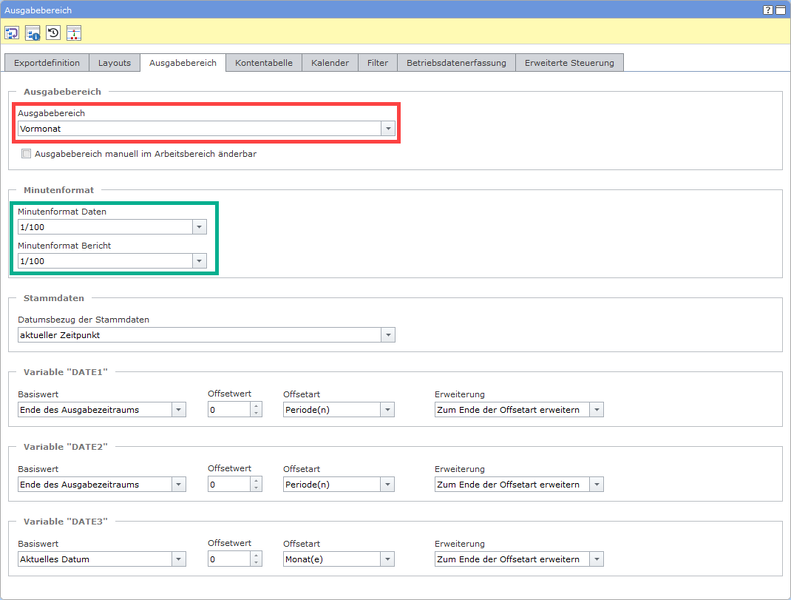Click the window icon in the title bar
The width and height of the screenshot is (791, 600).
tap(780, 9)
